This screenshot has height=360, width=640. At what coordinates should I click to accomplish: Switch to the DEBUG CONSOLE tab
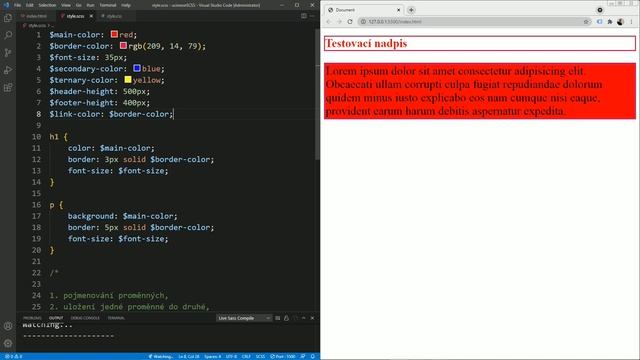tap(85, 318)
